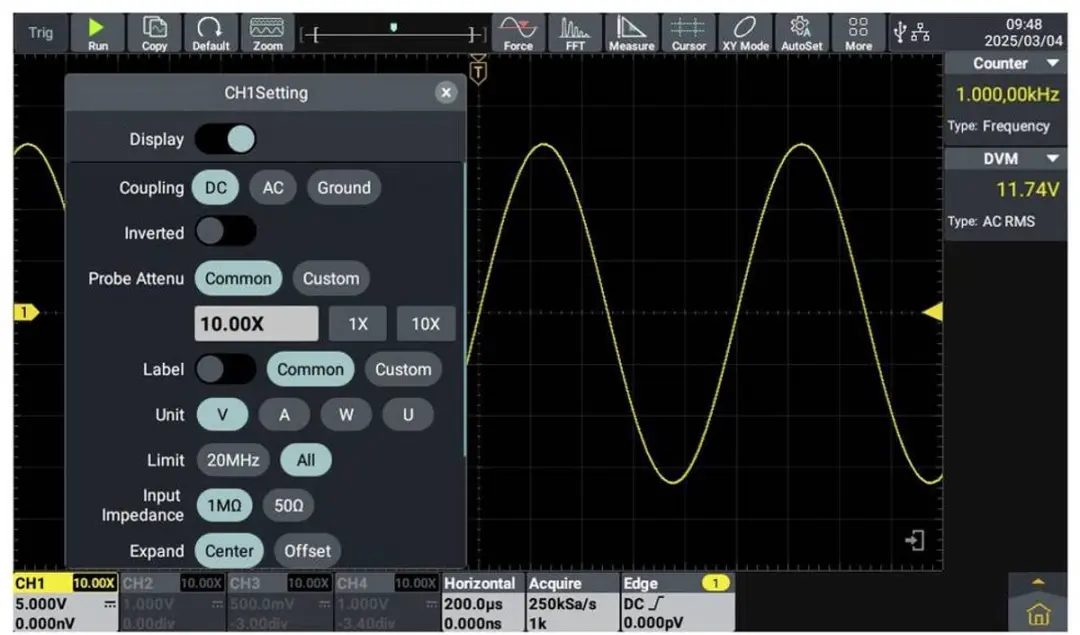Screen dimensions: 1080x635
Task: Activate the Cursor tool
Action: (688, 33)
